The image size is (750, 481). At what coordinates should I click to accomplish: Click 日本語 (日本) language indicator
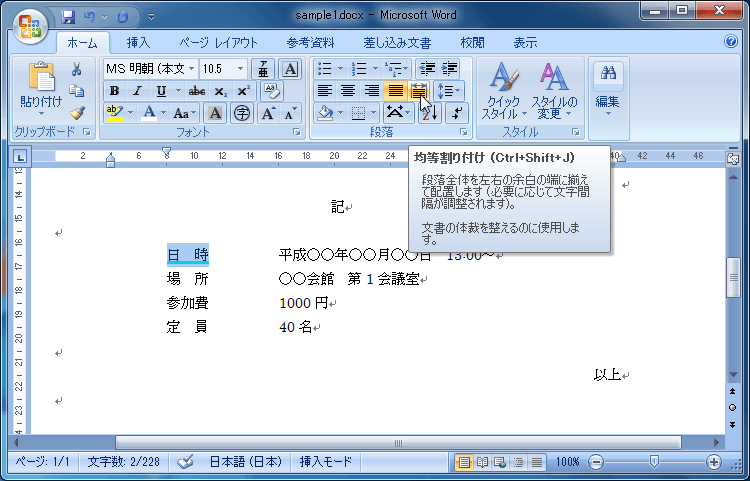tap(246, 461)
